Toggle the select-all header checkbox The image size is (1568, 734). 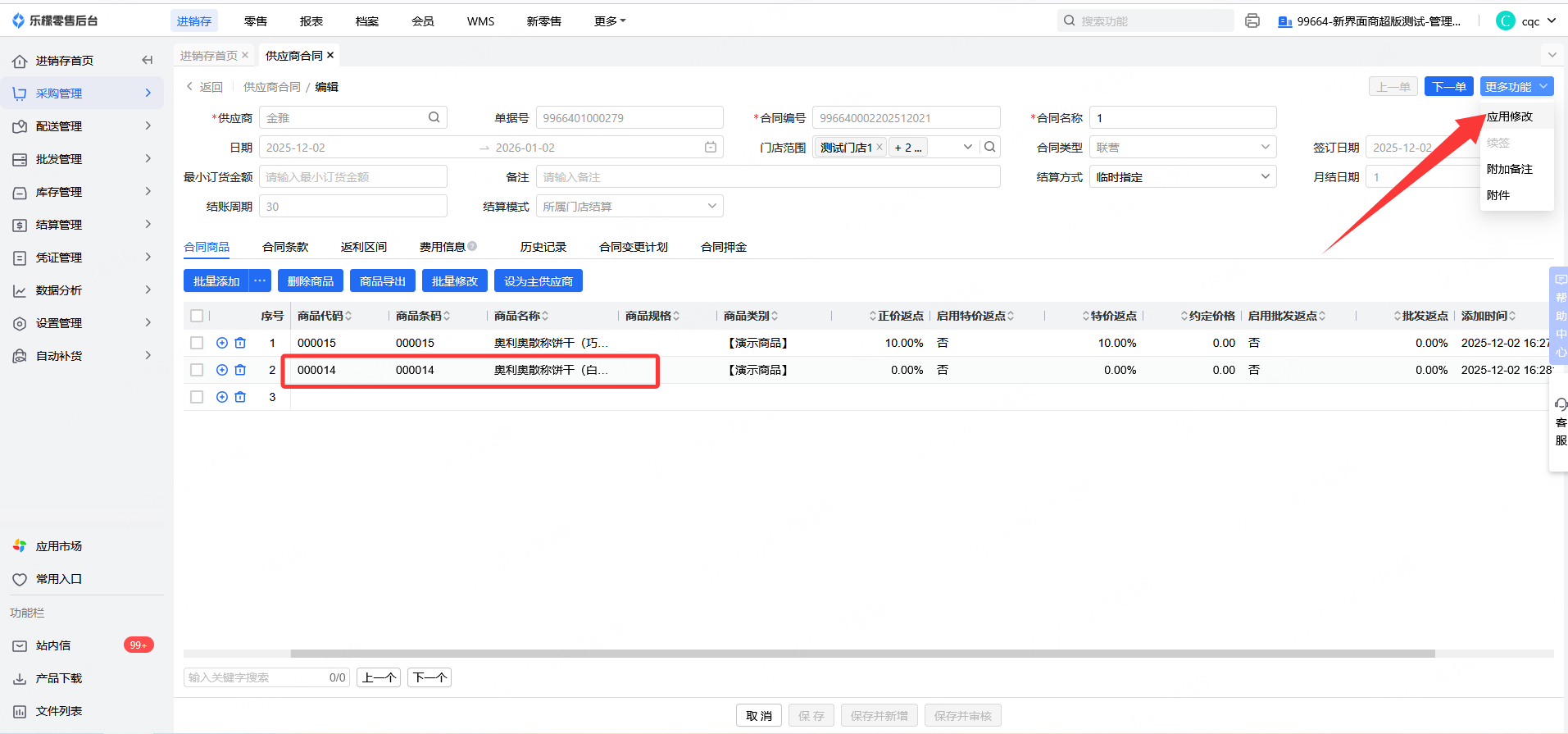pyautogui.click(x=197, y=316)
